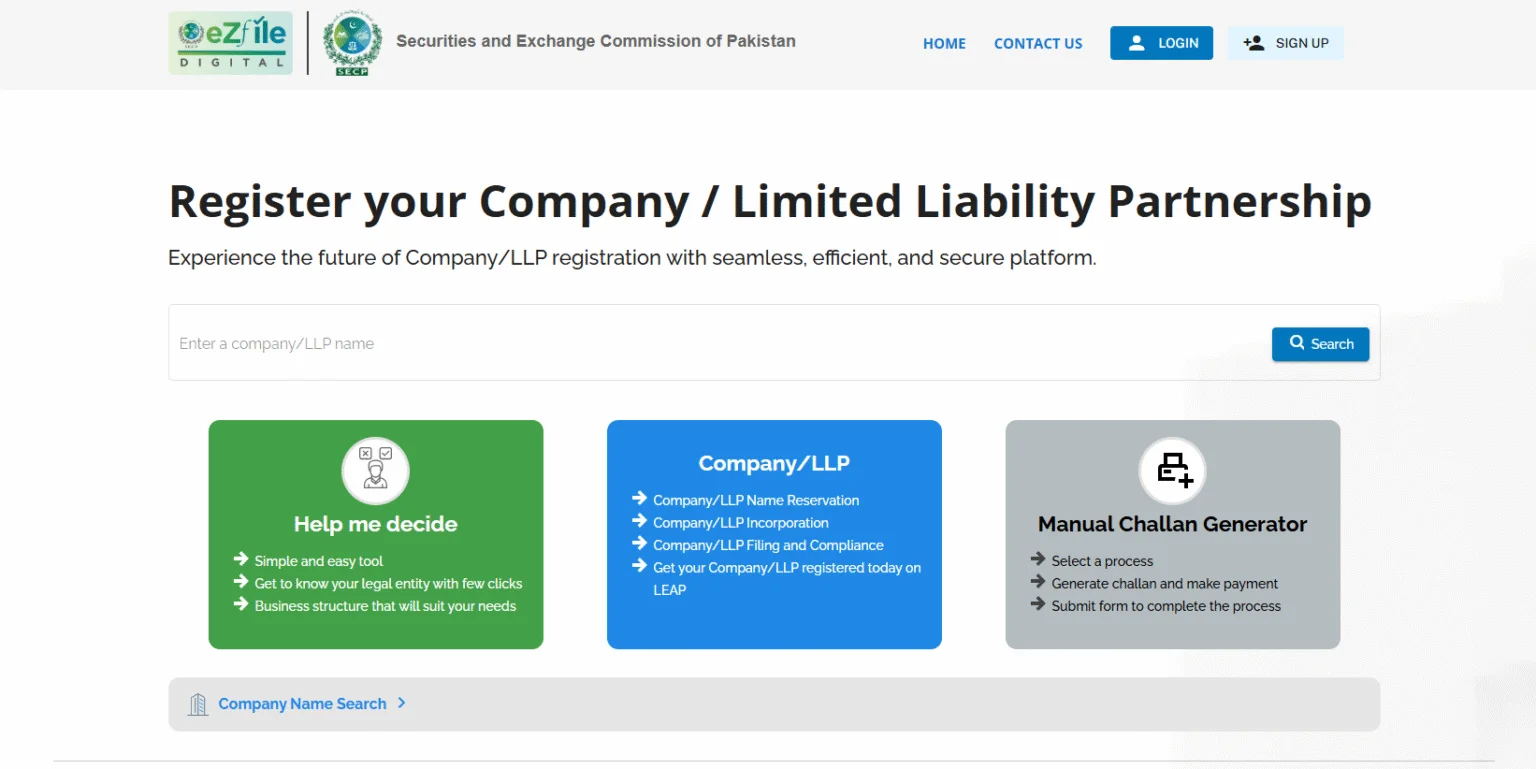
Task: Open the Contact Us menu item
Action: (x=1038, y=44)
